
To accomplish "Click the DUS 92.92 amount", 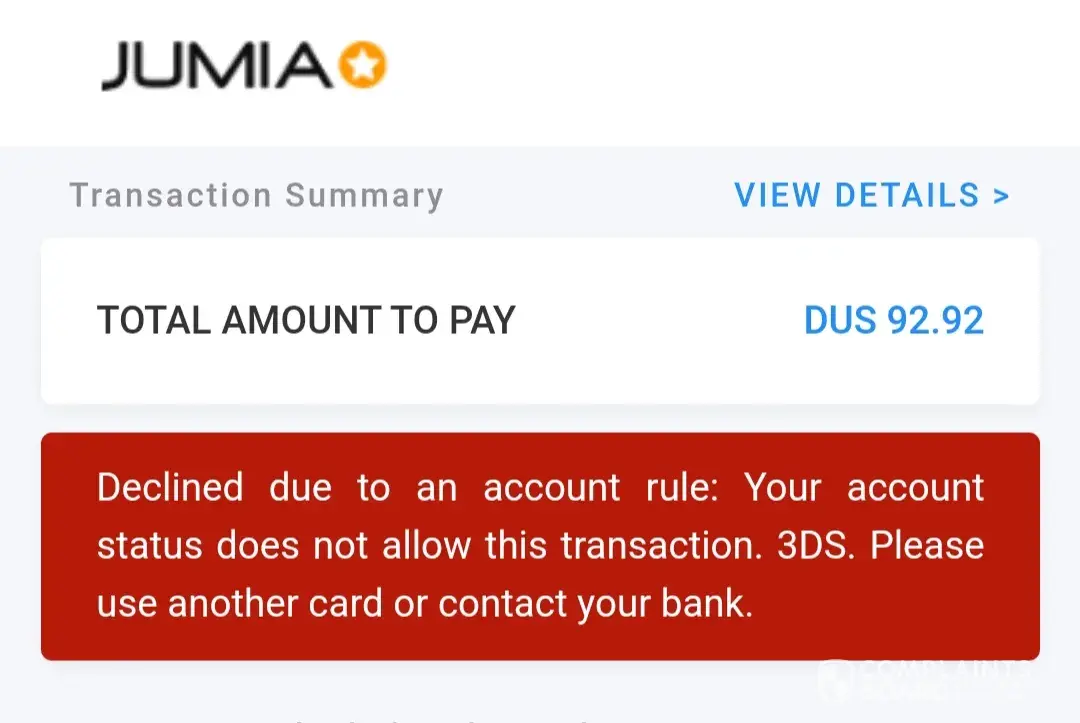I will [894, 320].
